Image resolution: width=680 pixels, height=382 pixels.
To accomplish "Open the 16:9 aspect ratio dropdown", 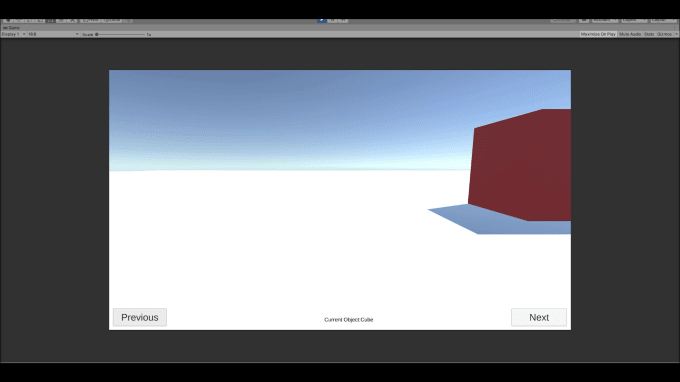I will 53,34.
